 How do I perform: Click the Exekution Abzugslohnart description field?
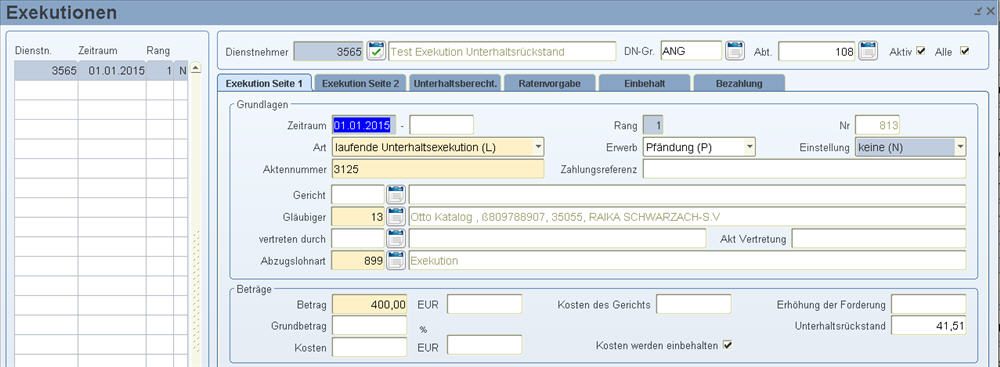coord(687,260)
